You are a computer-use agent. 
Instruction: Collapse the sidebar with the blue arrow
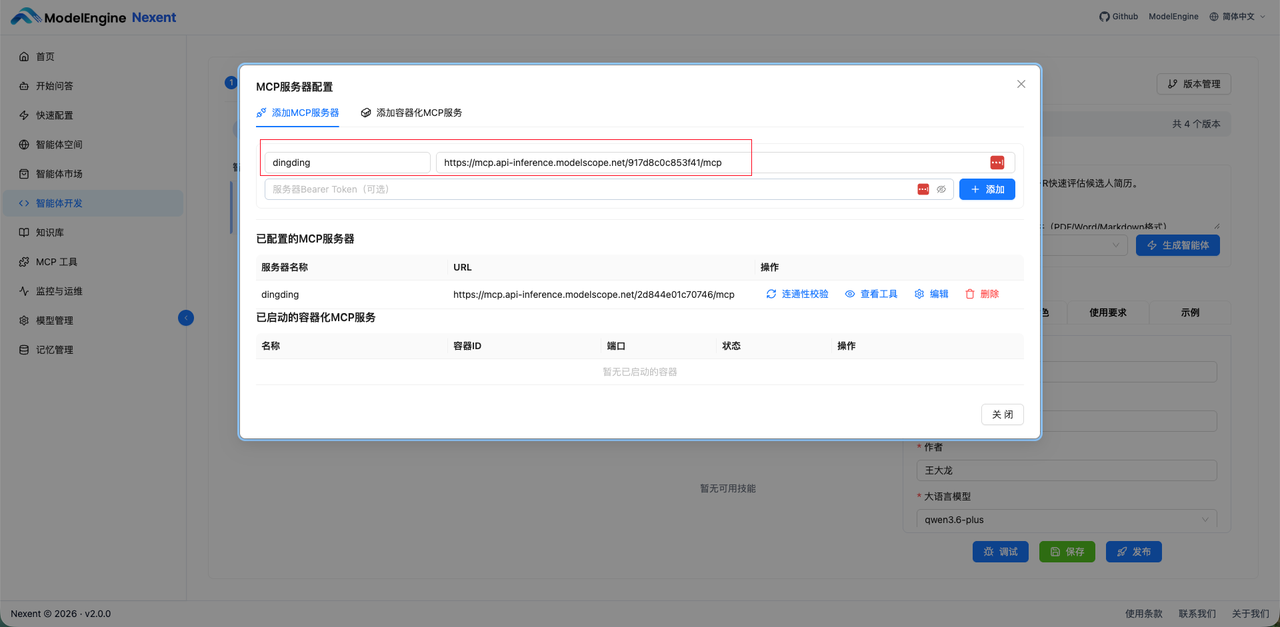(186, 318)
